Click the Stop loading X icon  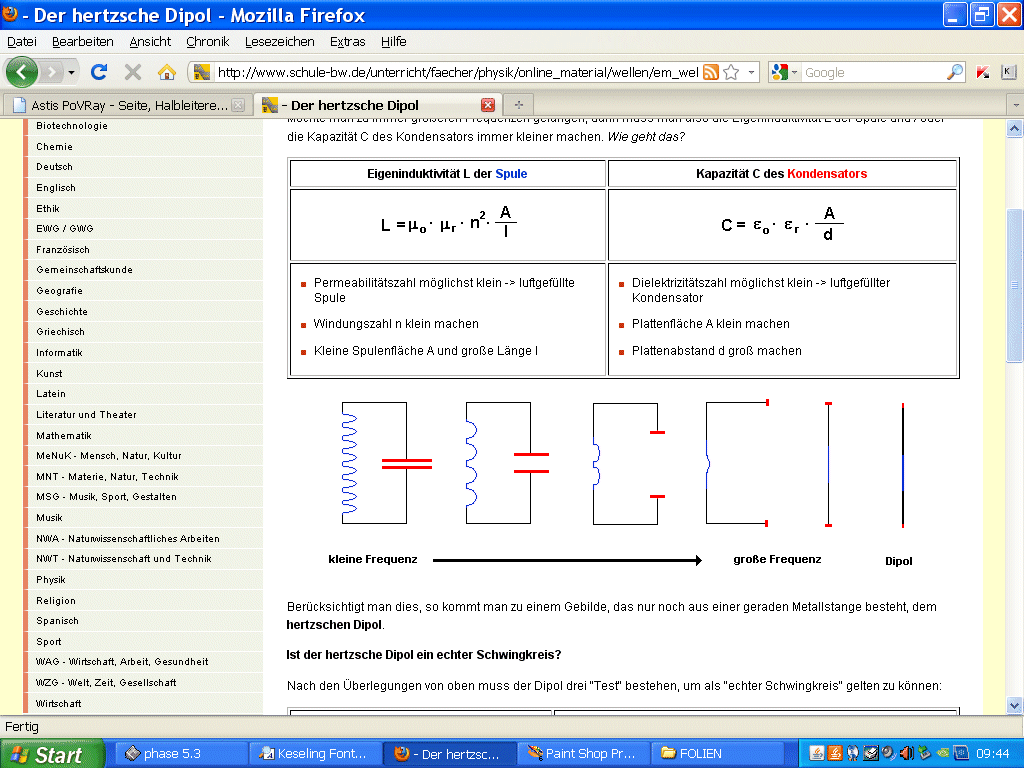pyautogui.click(x=133, y=72)
